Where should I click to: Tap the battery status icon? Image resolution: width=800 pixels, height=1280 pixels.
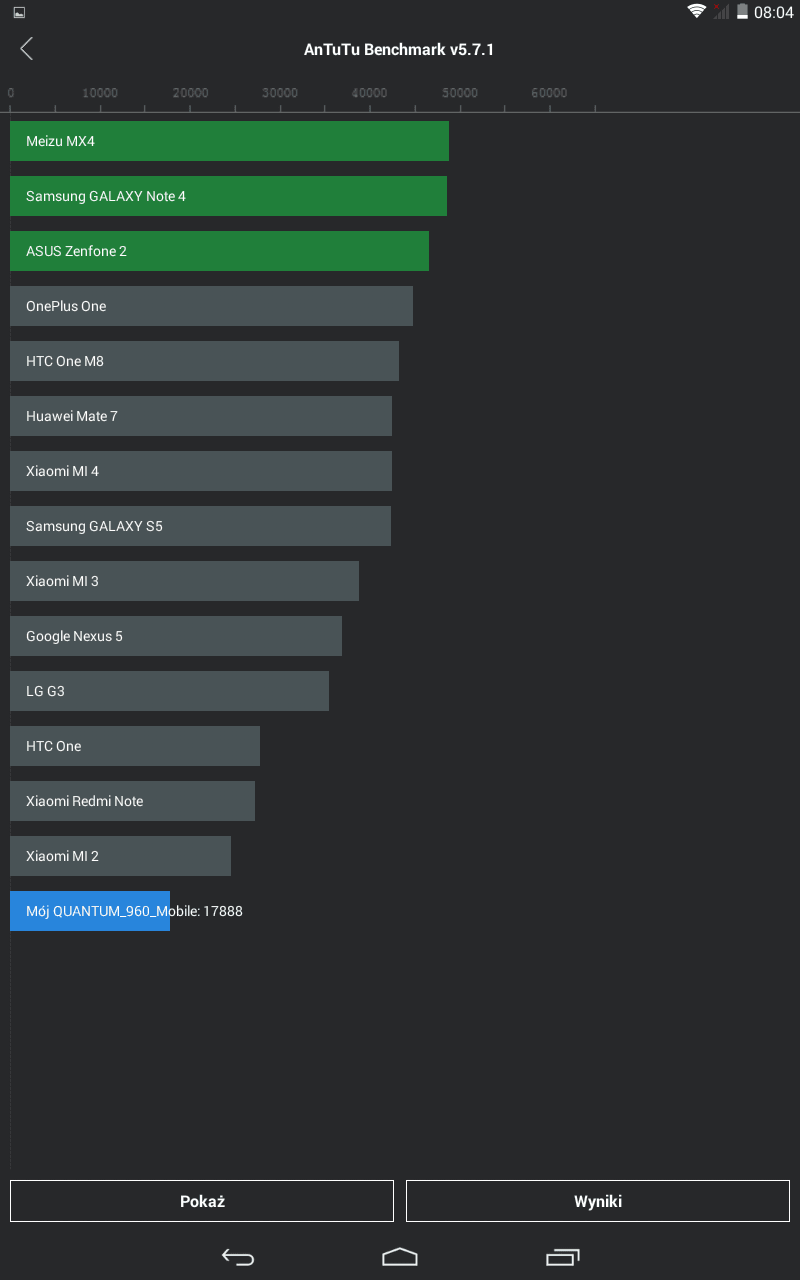[x=742, y=12]
